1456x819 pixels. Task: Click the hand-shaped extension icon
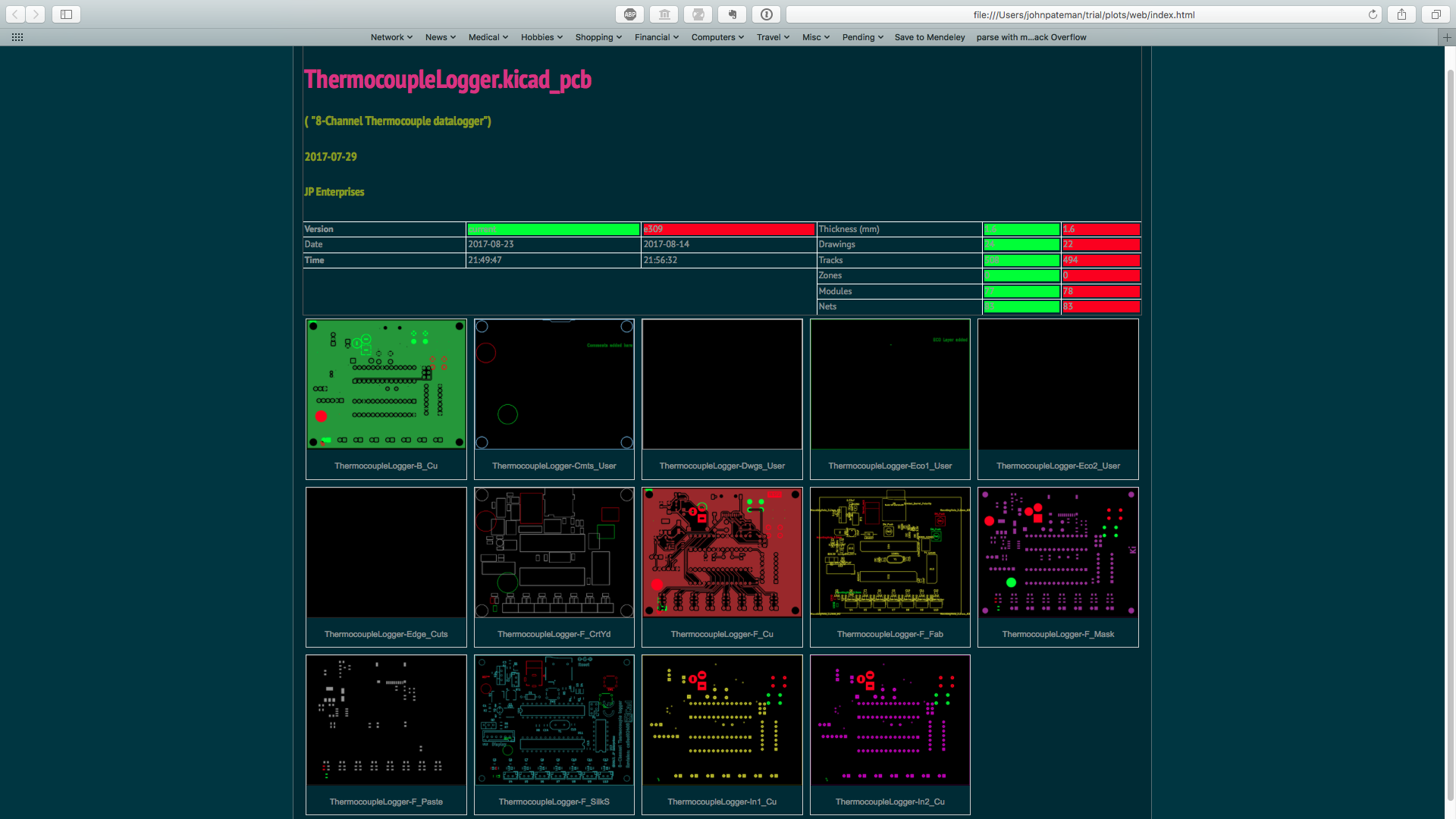tap(733, 14)
